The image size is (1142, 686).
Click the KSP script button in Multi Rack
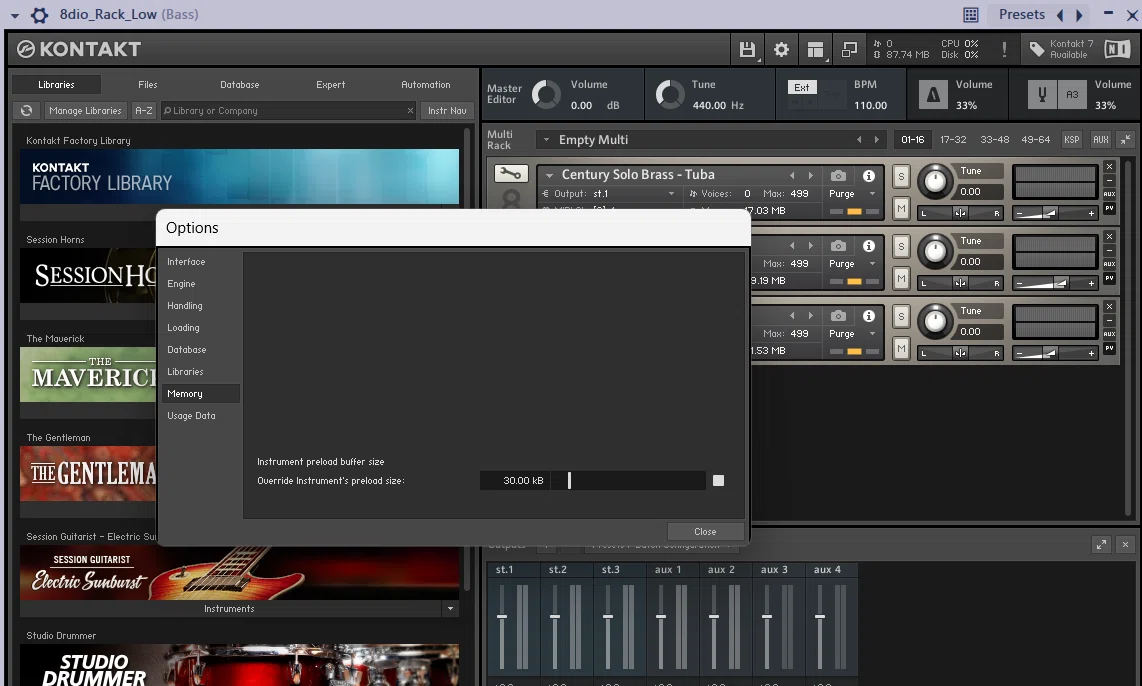pyautogui.click(x=1071, y=140)
